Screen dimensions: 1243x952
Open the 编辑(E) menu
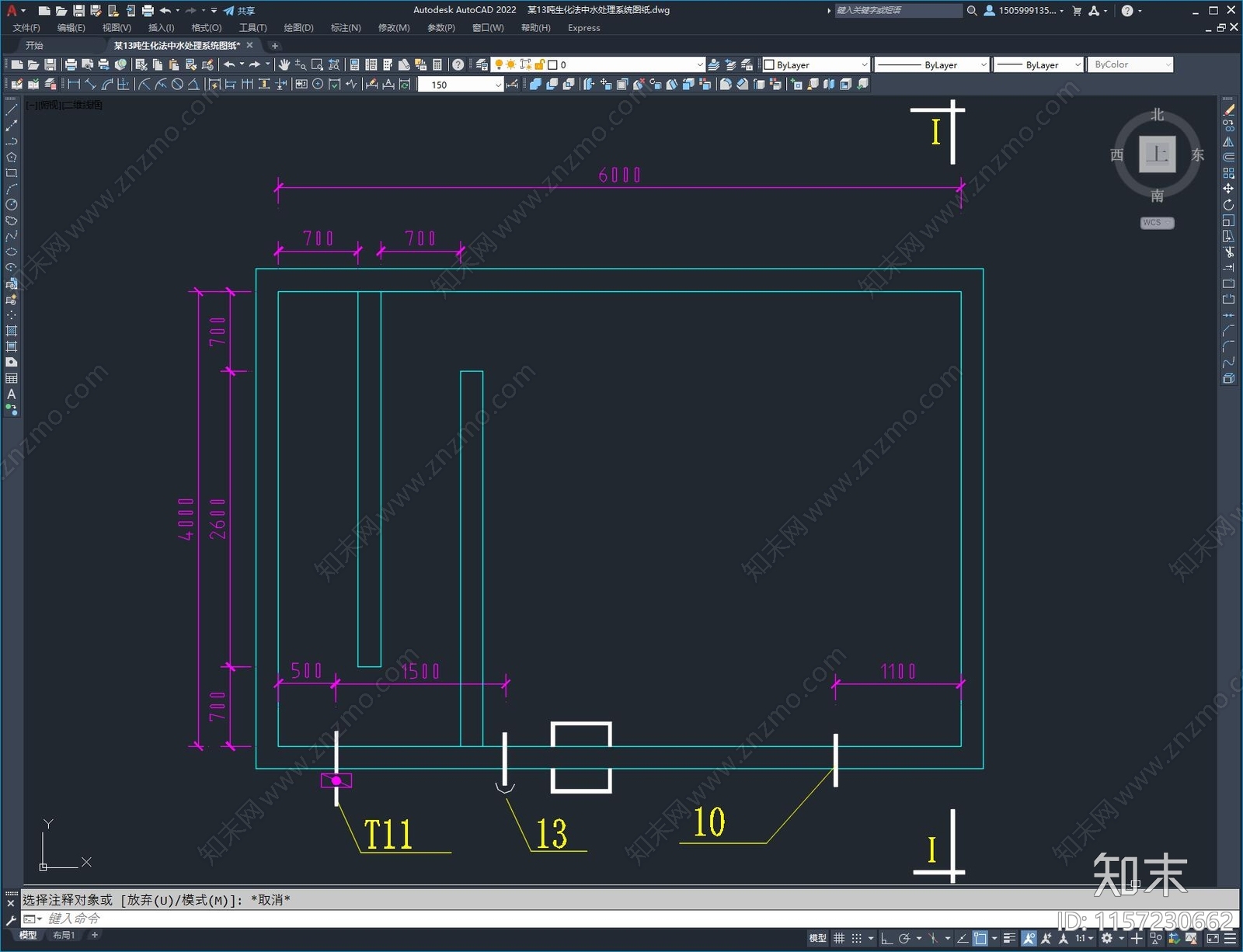71,28
